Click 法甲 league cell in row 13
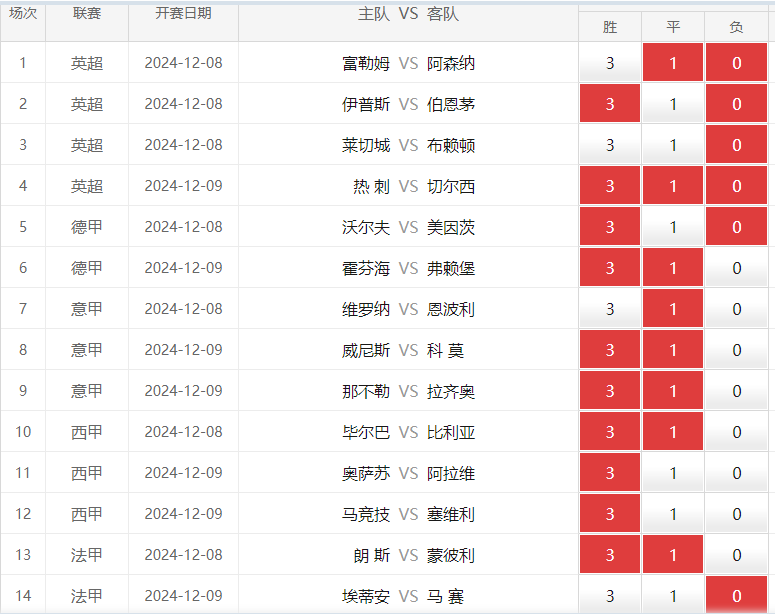This screenshot has width=775, height=614. click(x=87, y=555)
